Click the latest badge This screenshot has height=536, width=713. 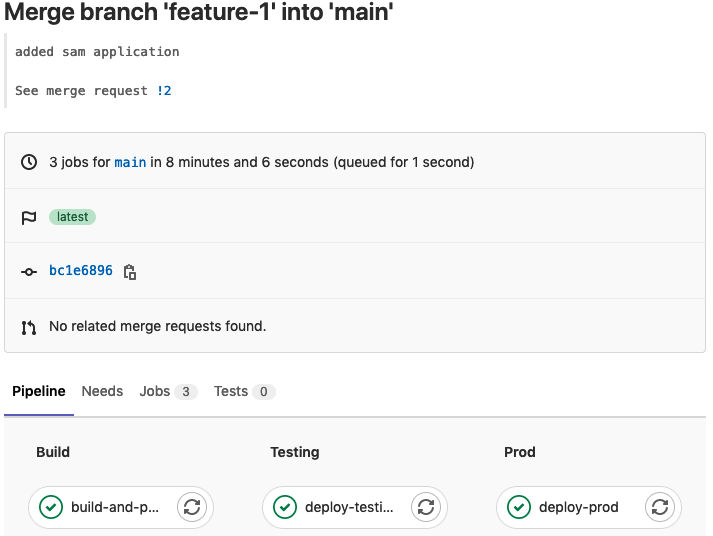point(73,217)
